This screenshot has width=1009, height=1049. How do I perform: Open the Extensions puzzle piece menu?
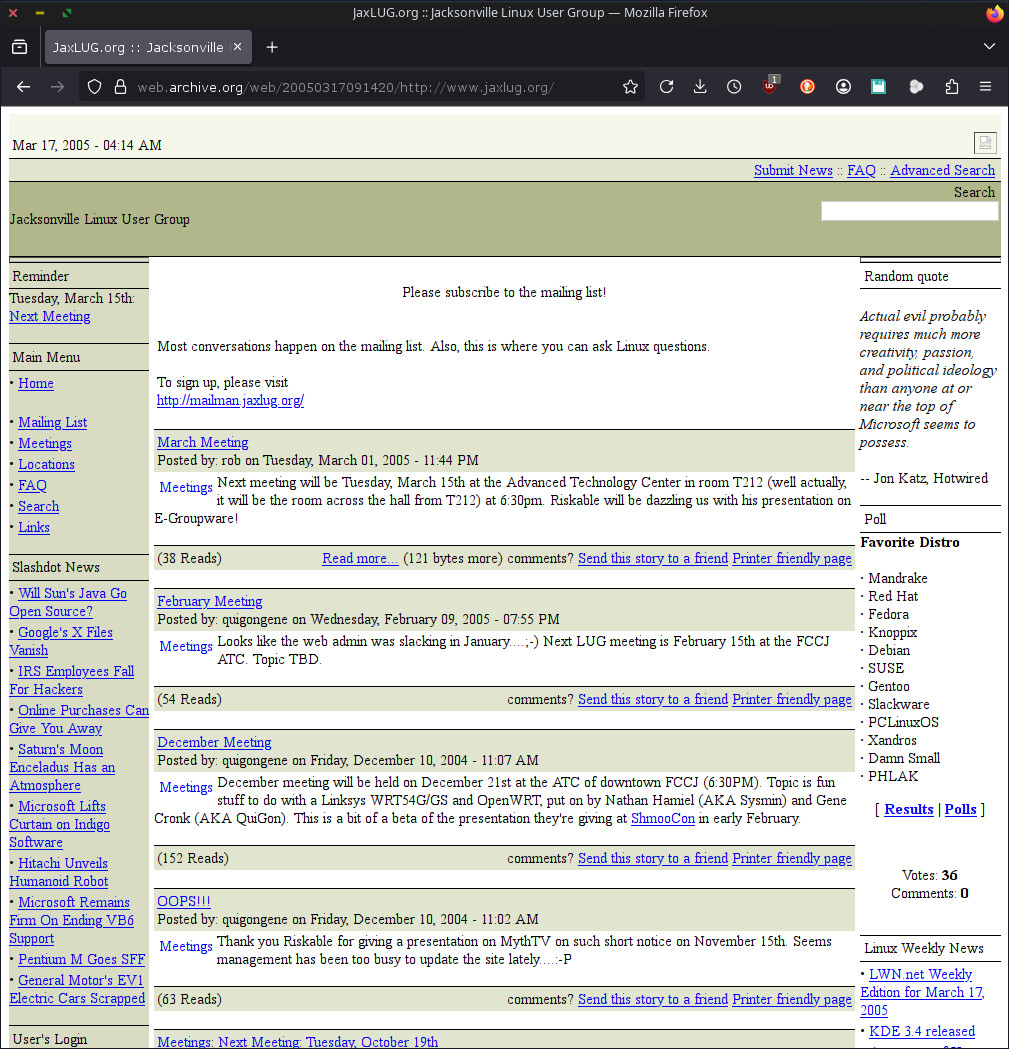point(951,87)
